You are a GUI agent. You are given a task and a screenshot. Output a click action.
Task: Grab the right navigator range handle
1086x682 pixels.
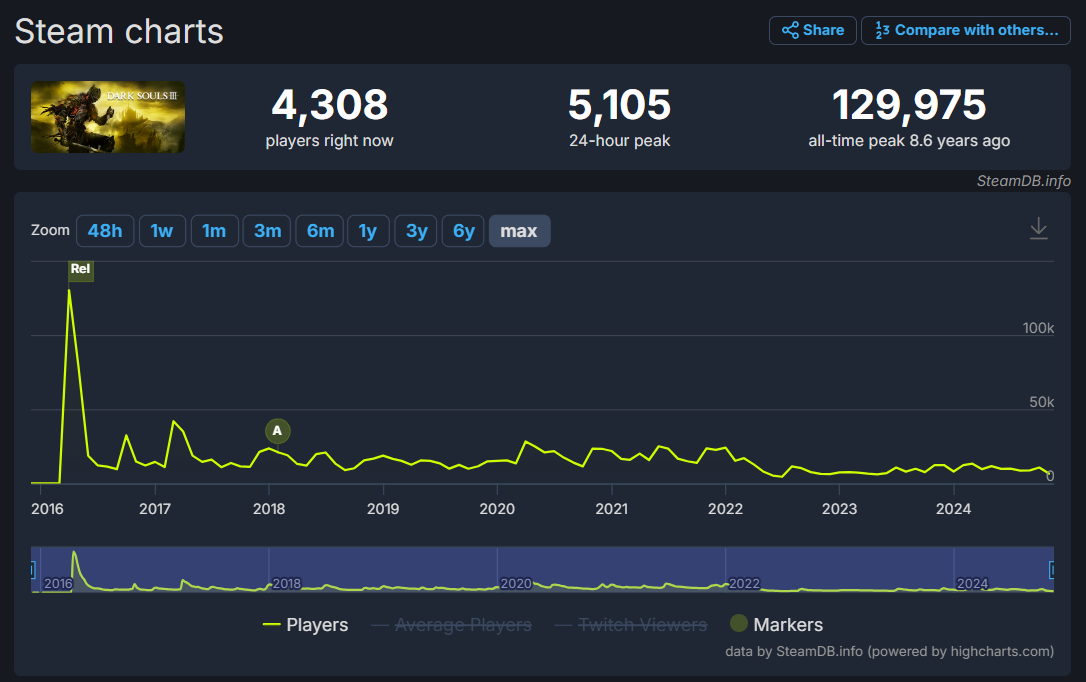[x=1052, y=570]
